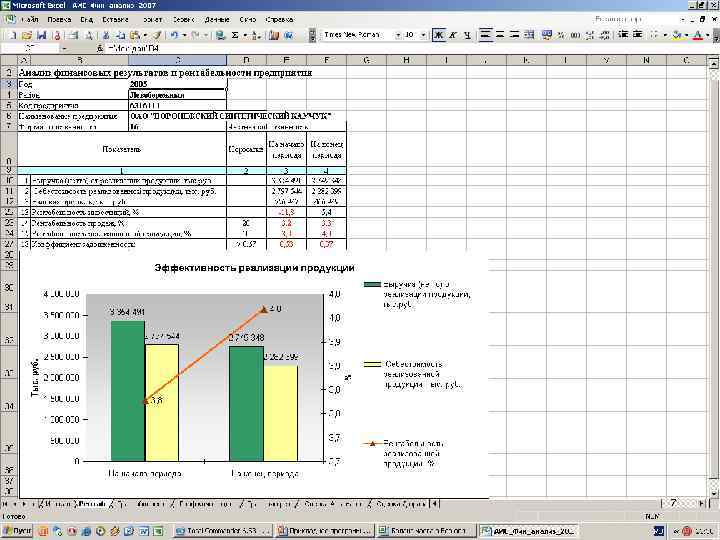Viewport: 720px width, 540px height.
Task: Right-align the cell text
Action: (x=515, y=35)
